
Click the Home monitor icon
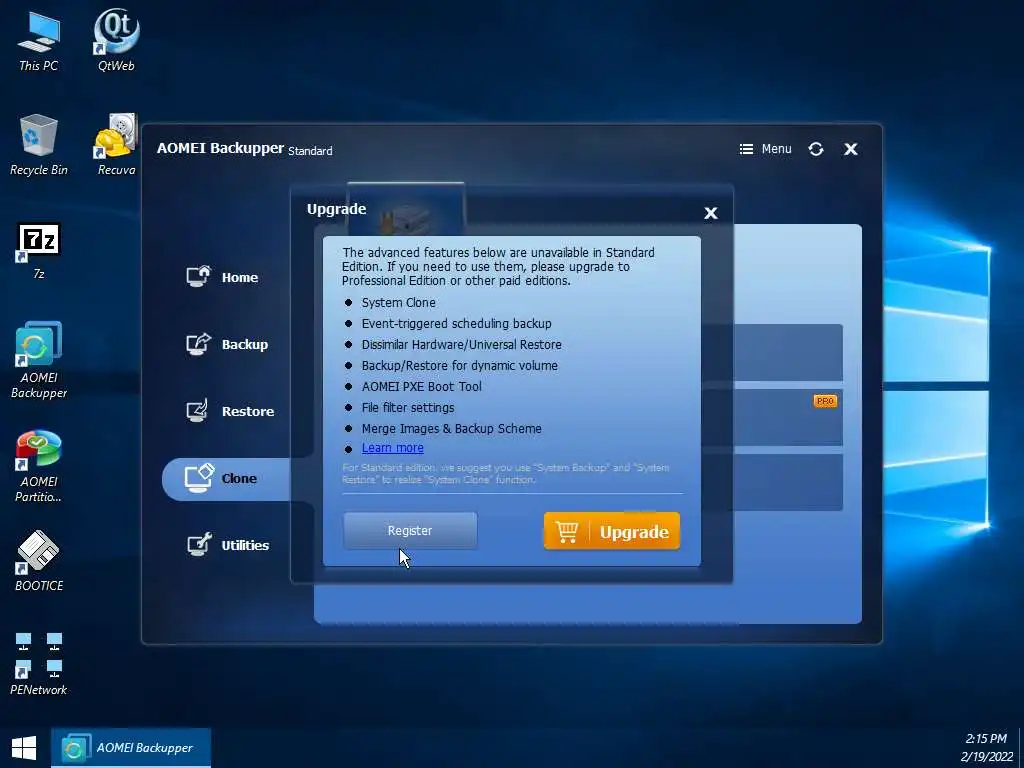coord(199,276)
